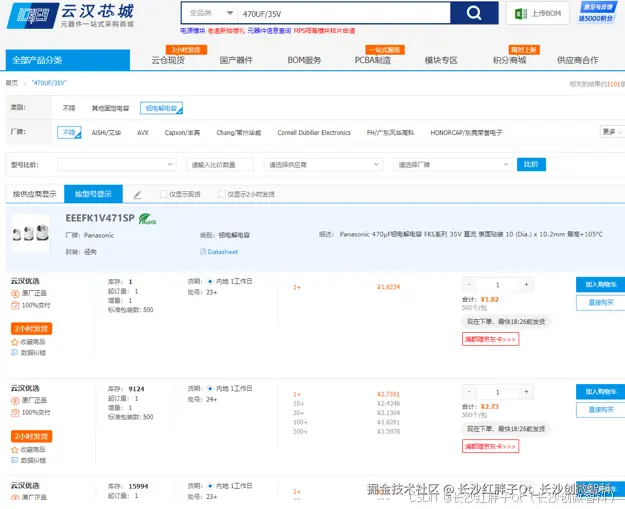Screen dimensions: 625x509
Task: Expand the 更多 brands list
Action: (612, 132)
